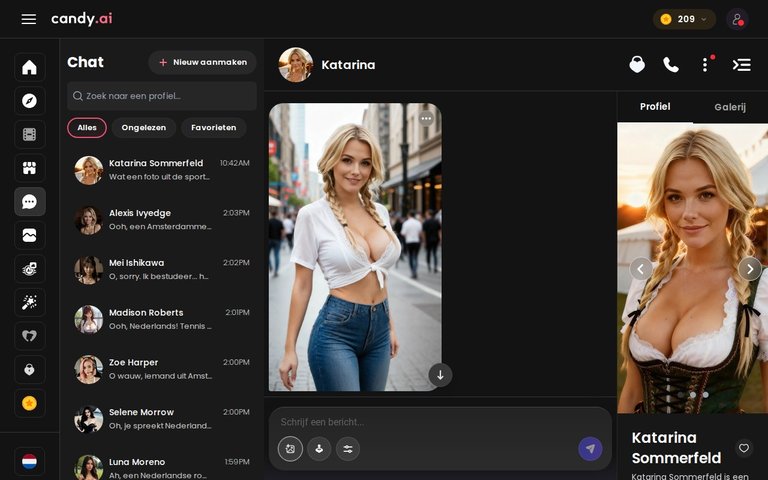Jump to latest message with down arrow
Screen dimensions: 768x480
[440, 375]
